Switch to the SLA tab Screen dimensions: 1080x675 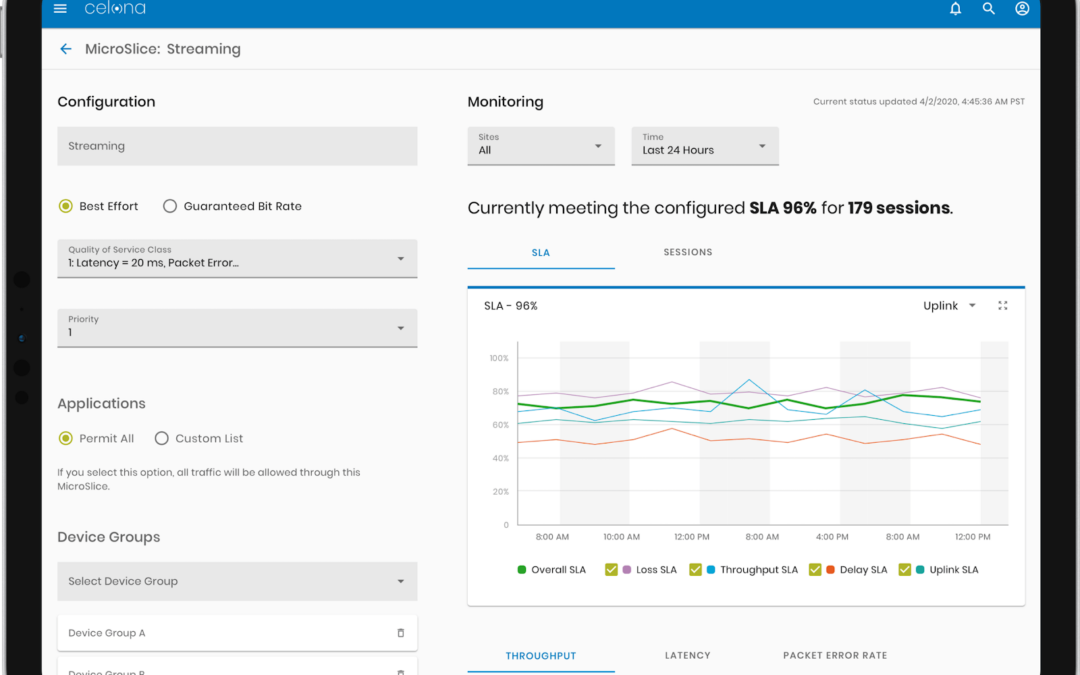[541, 252]
